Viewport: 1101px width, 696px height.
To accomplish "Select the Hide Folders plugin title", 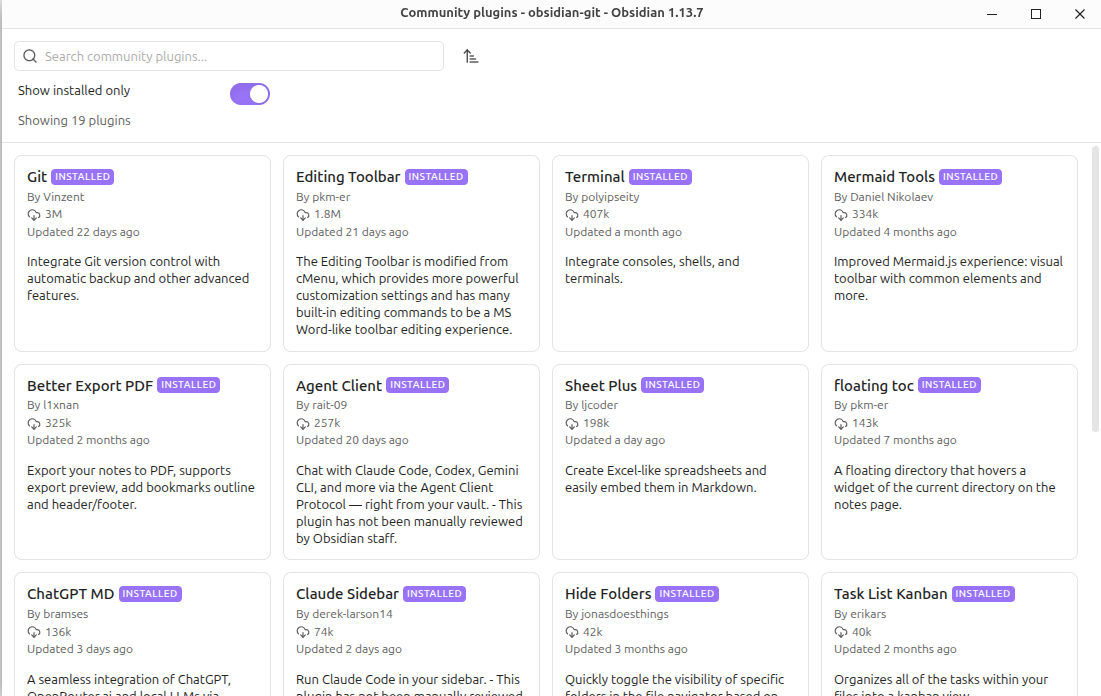I will click(x=608, y=594).
